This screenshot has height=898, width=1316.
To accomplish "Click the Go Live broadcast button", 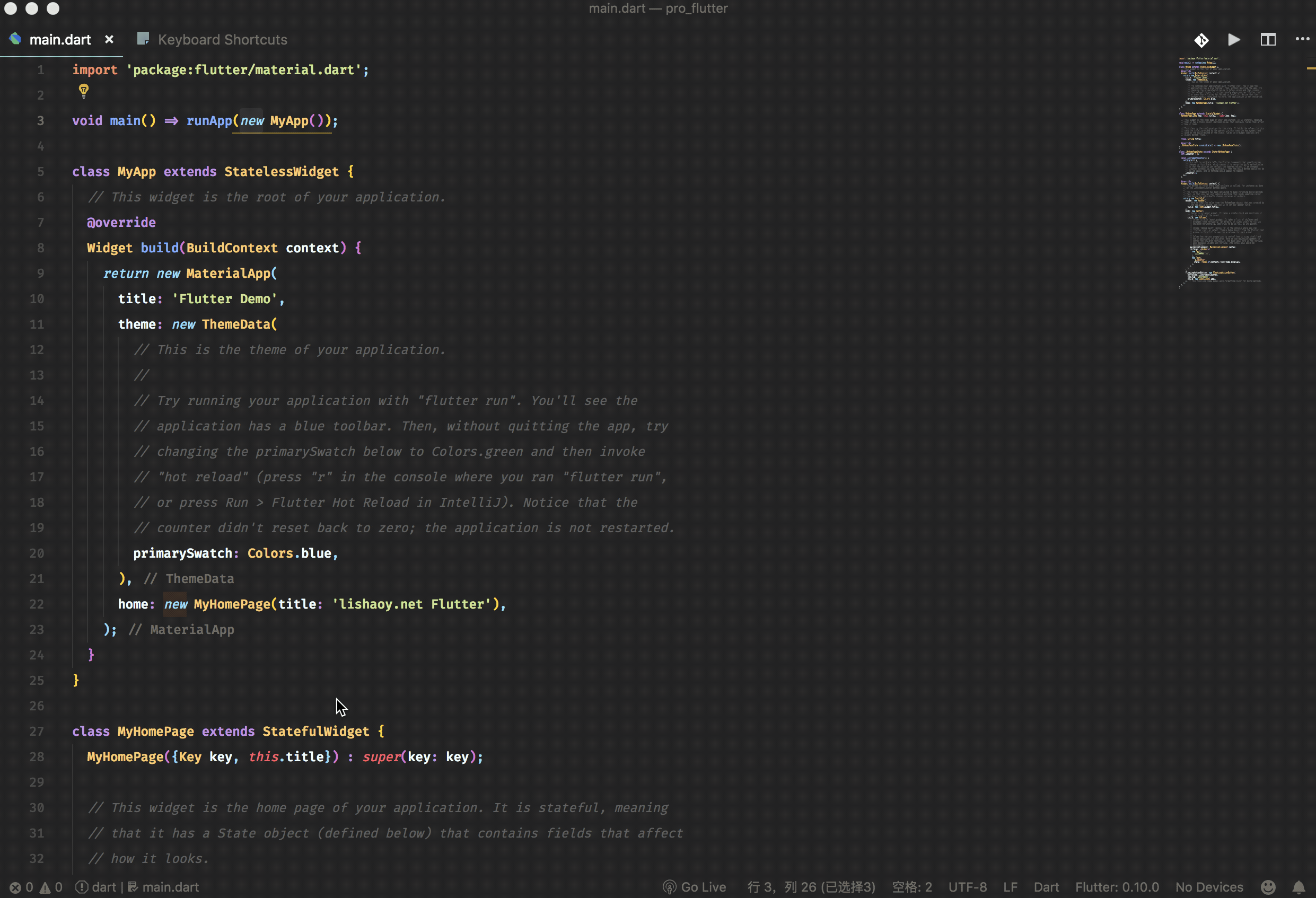I will tap(694, 887).
